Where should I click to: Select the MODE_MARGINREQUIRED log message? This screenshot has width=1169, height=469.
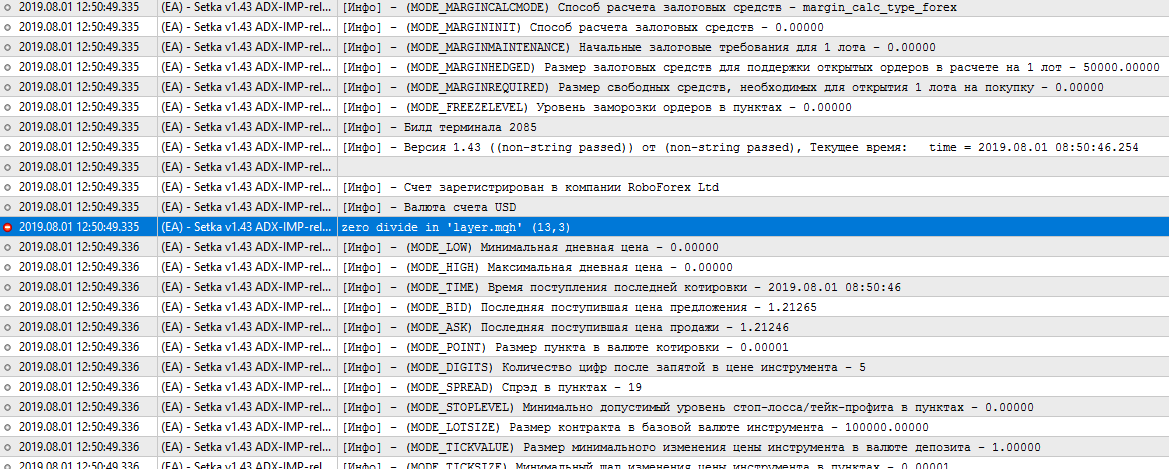point(723,87)
